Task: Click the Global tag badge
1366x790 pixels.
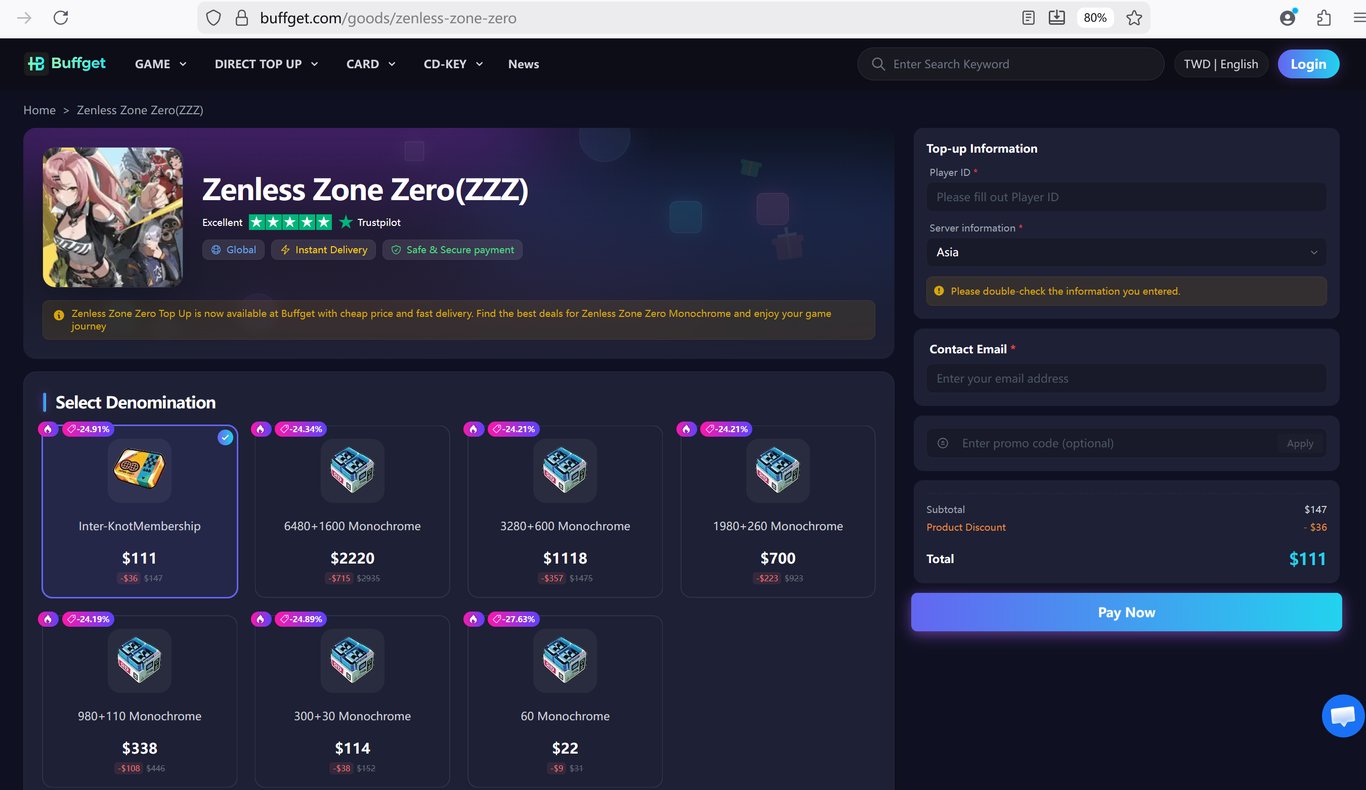Action: pyautogui.click(x=233, y=250)
